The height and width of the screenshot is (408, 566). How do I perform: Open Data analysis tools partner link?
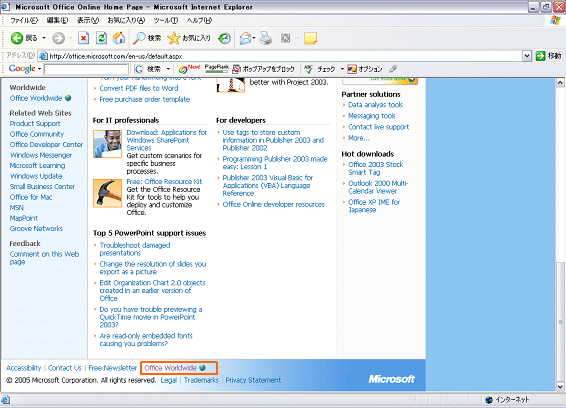click(375, 105)
